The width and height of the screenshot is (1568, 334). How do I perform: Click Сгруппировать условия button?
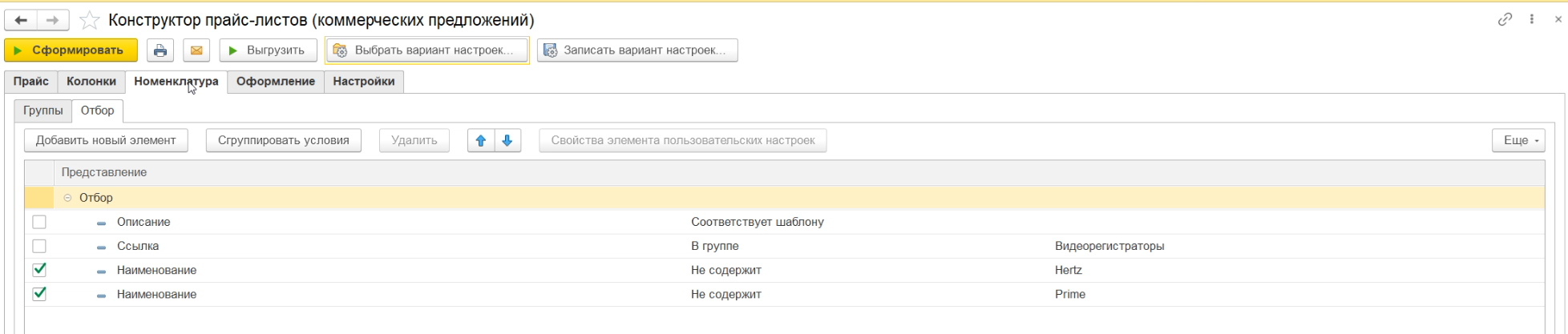284,141
